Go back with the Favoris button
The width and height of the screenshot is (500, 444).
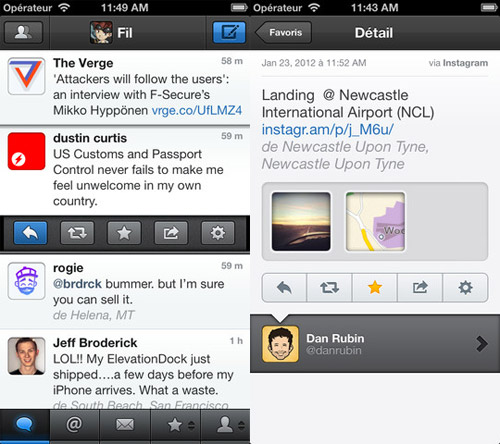[284, 32]
